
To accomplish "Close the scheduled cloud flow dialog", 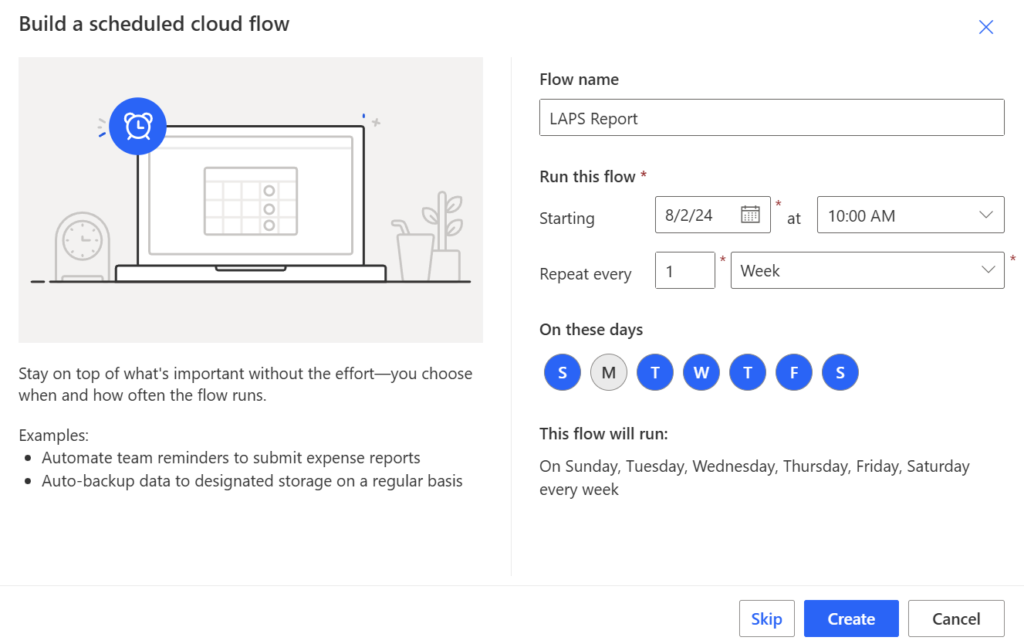I will click(x=986, y=27).
